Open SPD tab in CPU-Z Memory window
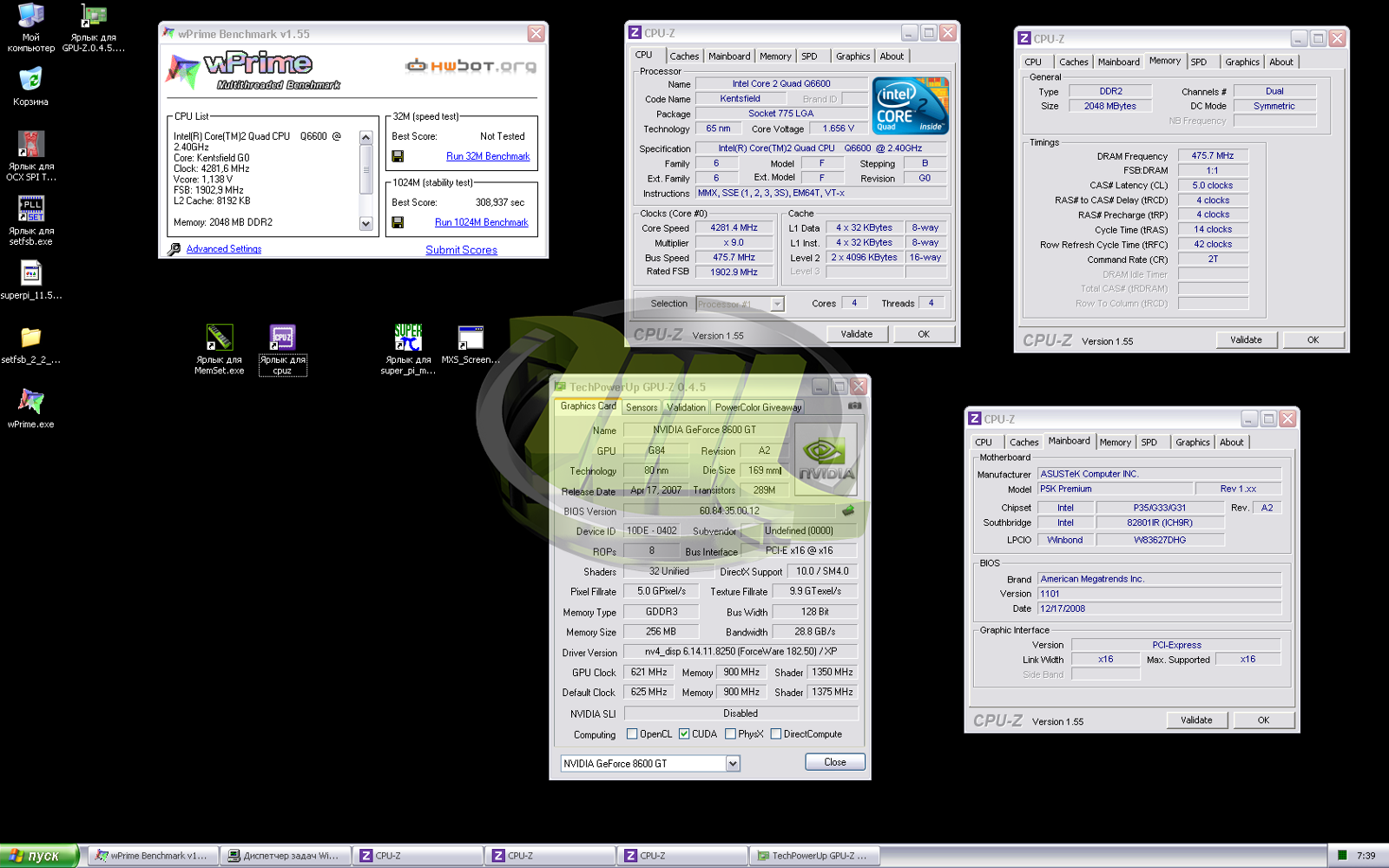The height and width of the screenshot is (868, 1389). 1199,62
